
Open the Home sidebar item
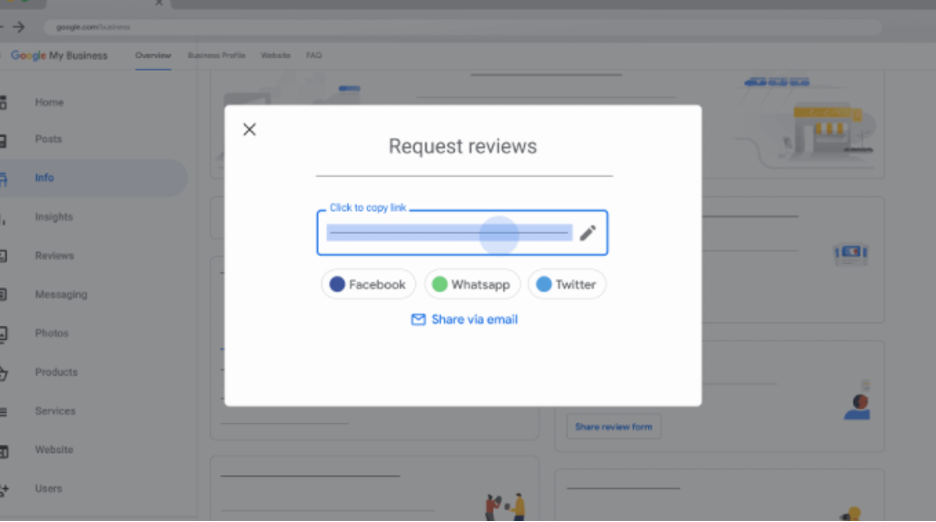point(49,102)
